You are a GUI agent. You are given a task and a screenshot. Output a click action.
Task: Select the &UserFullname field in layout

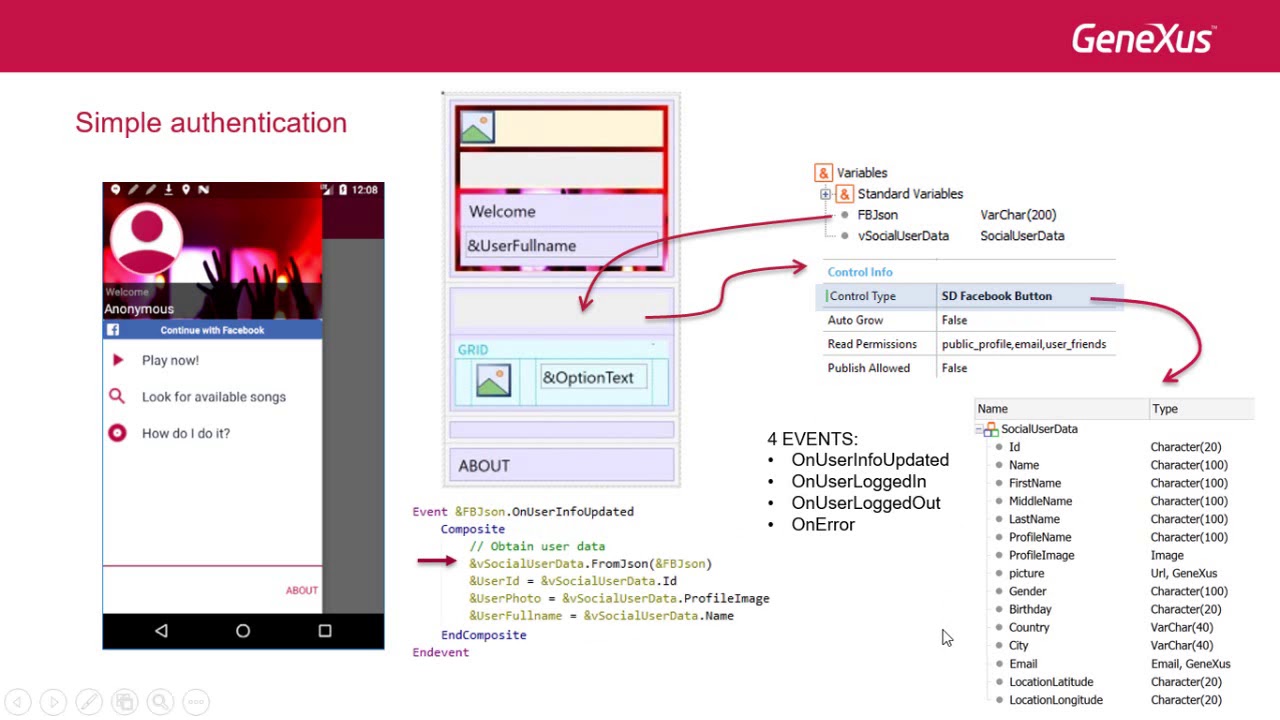click(561, 245)
